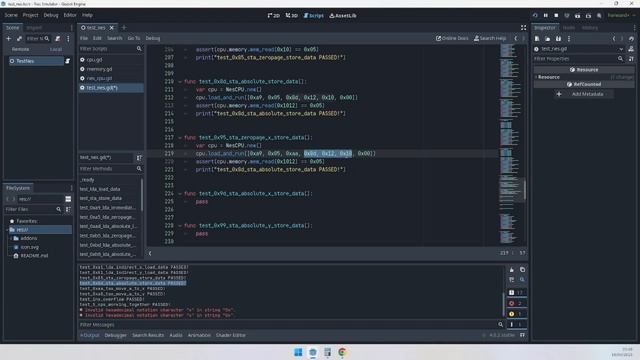Screen dimensions: 640x360
Task: Open Inspector dock options menu
Action: tap(634, 28)
